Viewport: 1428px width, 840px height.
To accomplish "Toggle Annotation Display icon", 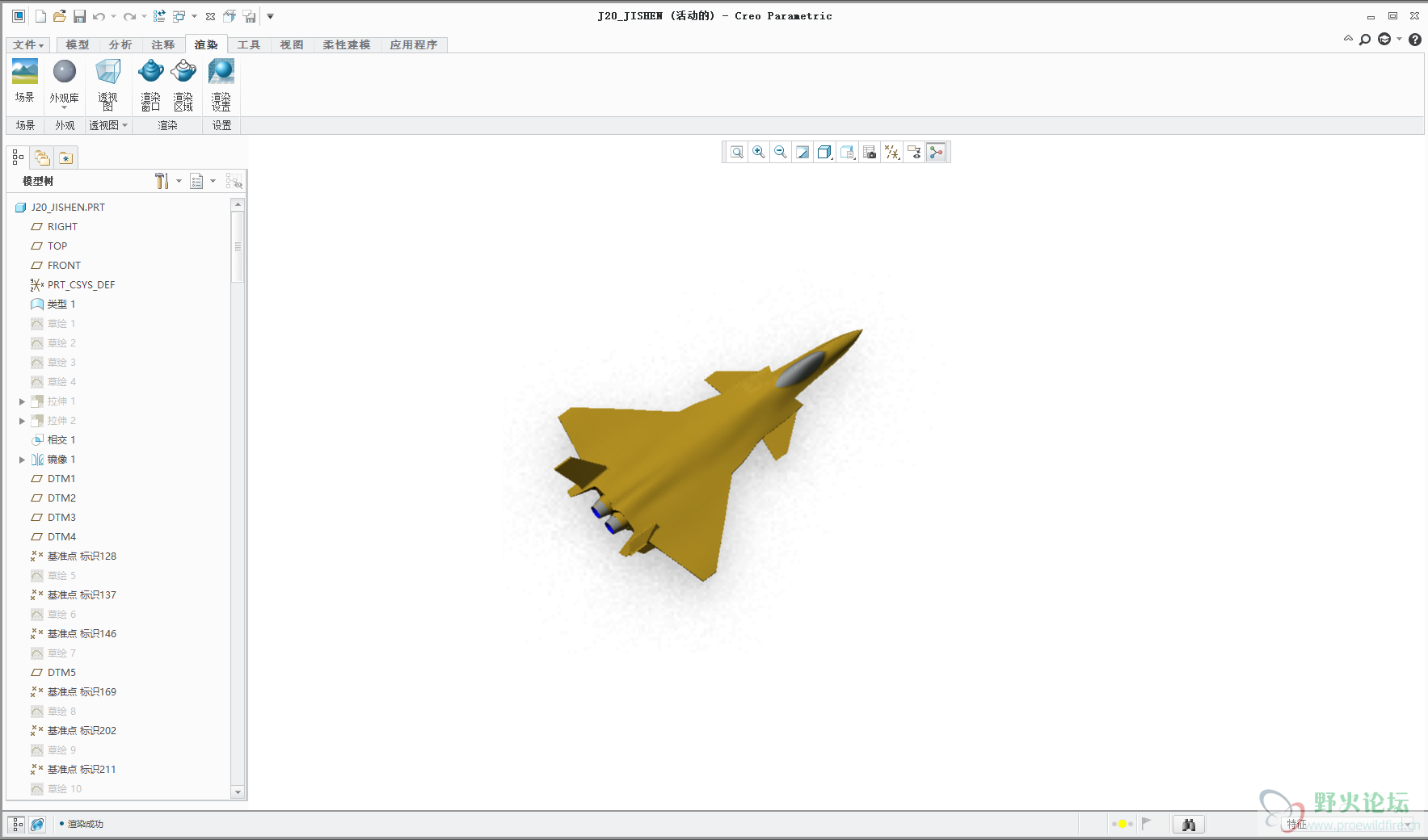I will click(914, 152).
